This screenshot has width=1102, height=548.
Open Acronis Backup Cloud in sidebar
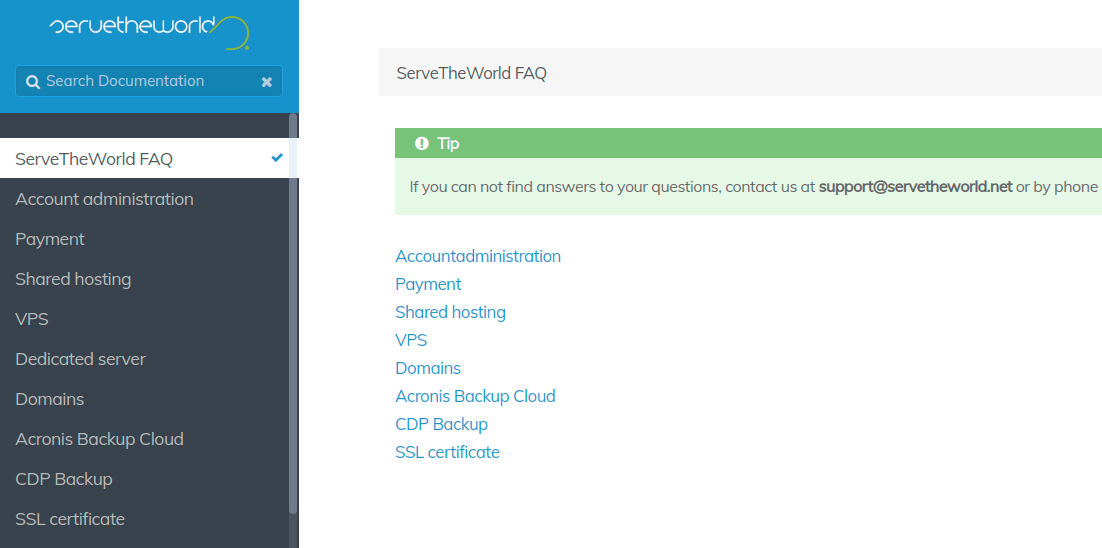(149, 439)
